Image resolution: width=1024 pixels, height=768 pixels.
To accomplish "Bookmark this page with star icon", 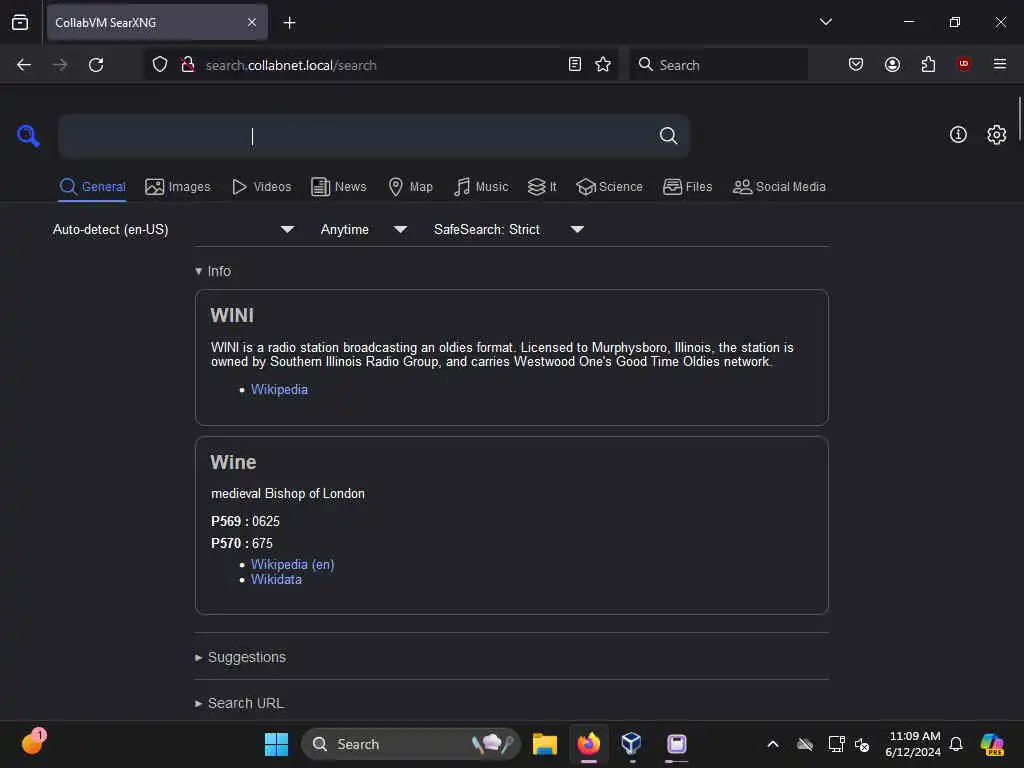I will (x=603, y=65).
